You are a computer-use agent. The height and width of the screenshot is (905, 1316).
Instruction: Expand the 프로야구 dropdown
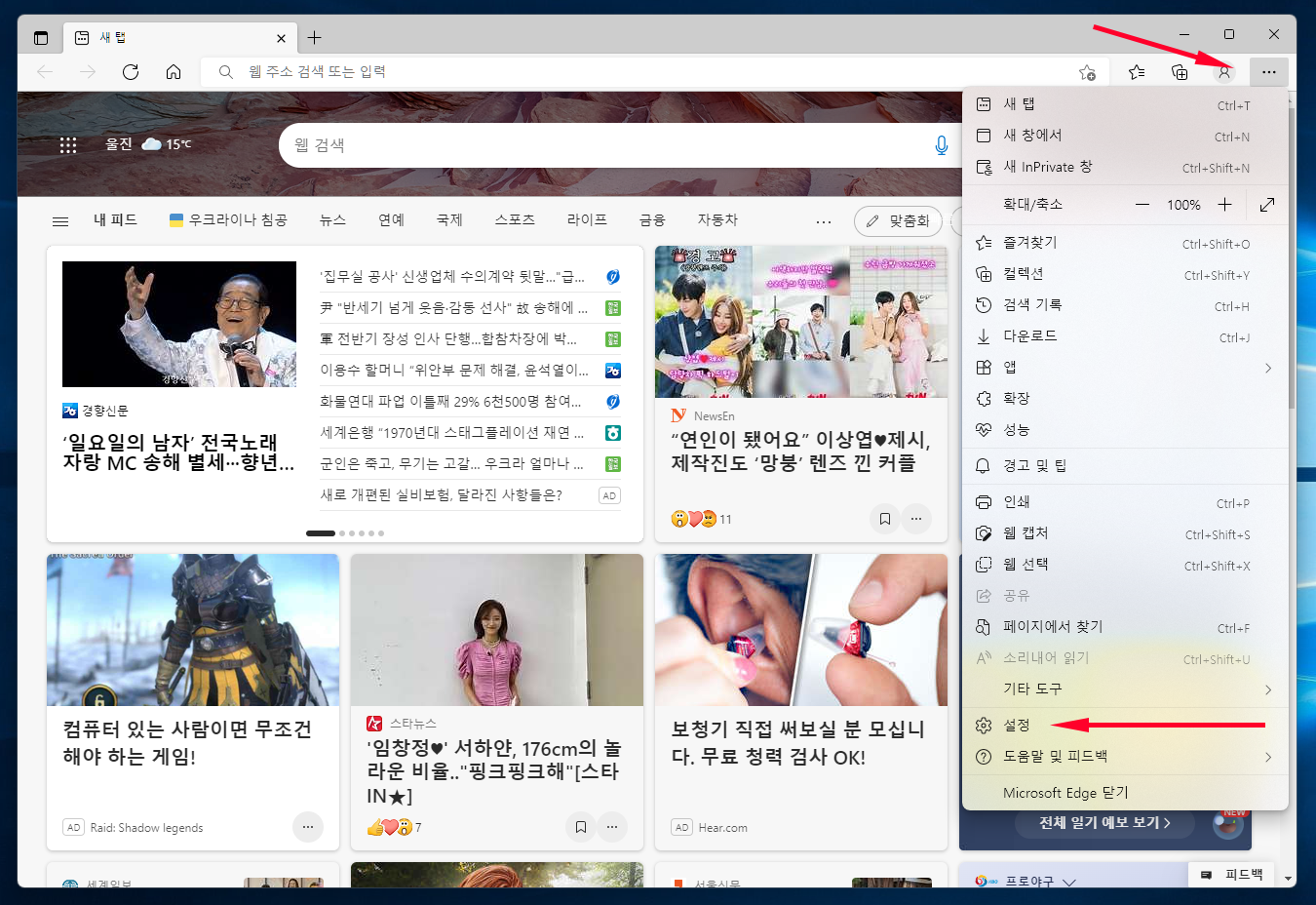tap(1069, 882)
